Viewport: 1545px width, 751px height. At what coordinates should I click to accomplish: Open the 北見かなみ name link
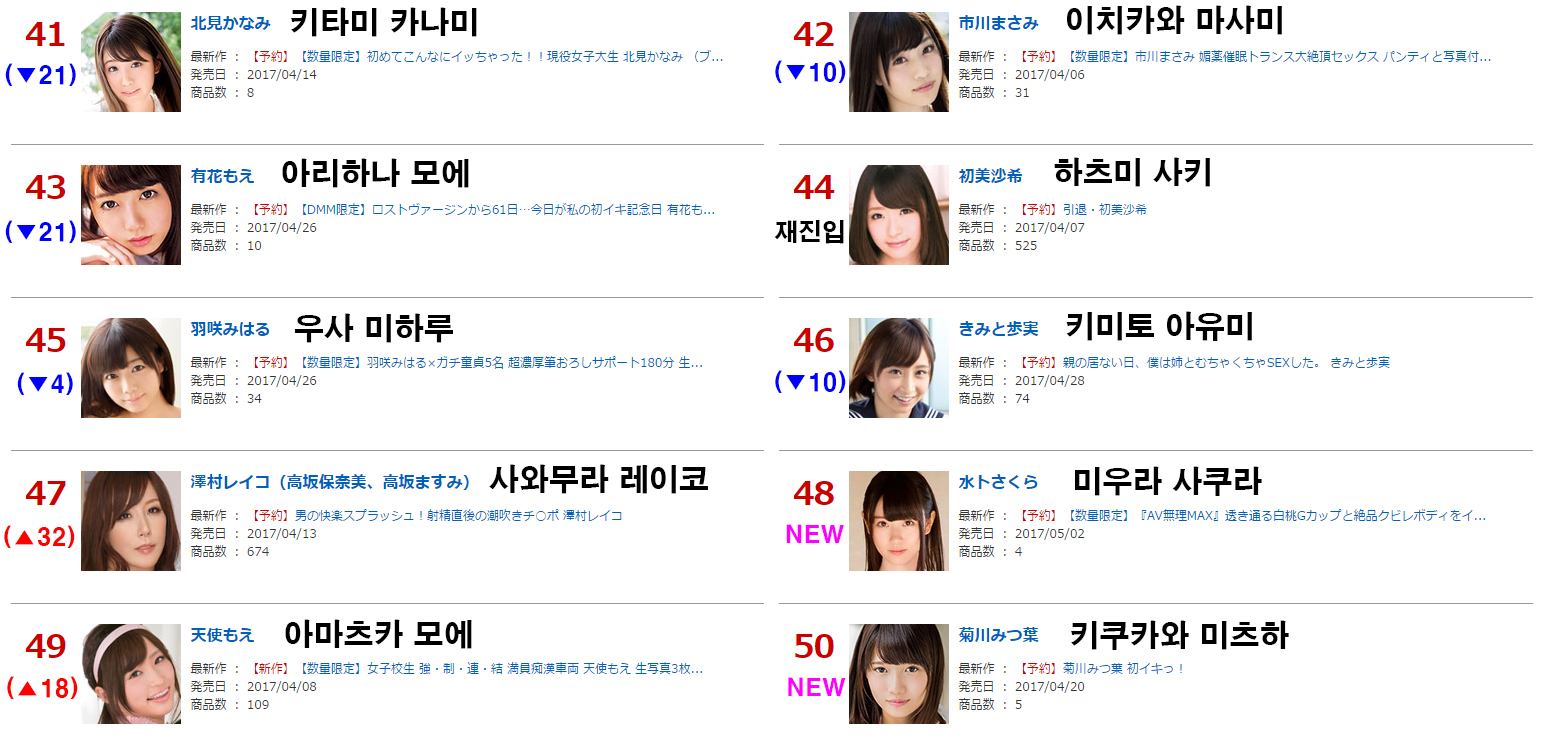point(230,23)
